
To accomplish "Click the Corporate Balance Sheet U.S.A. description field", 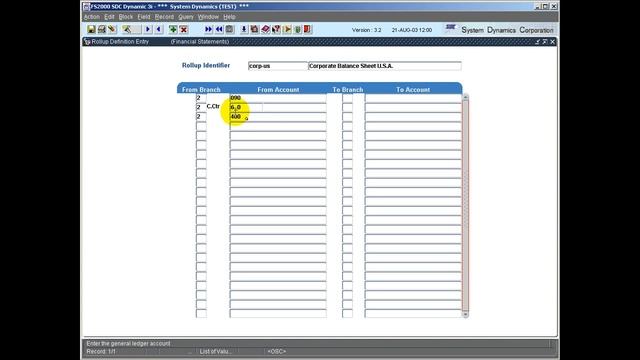I will 384,66.
